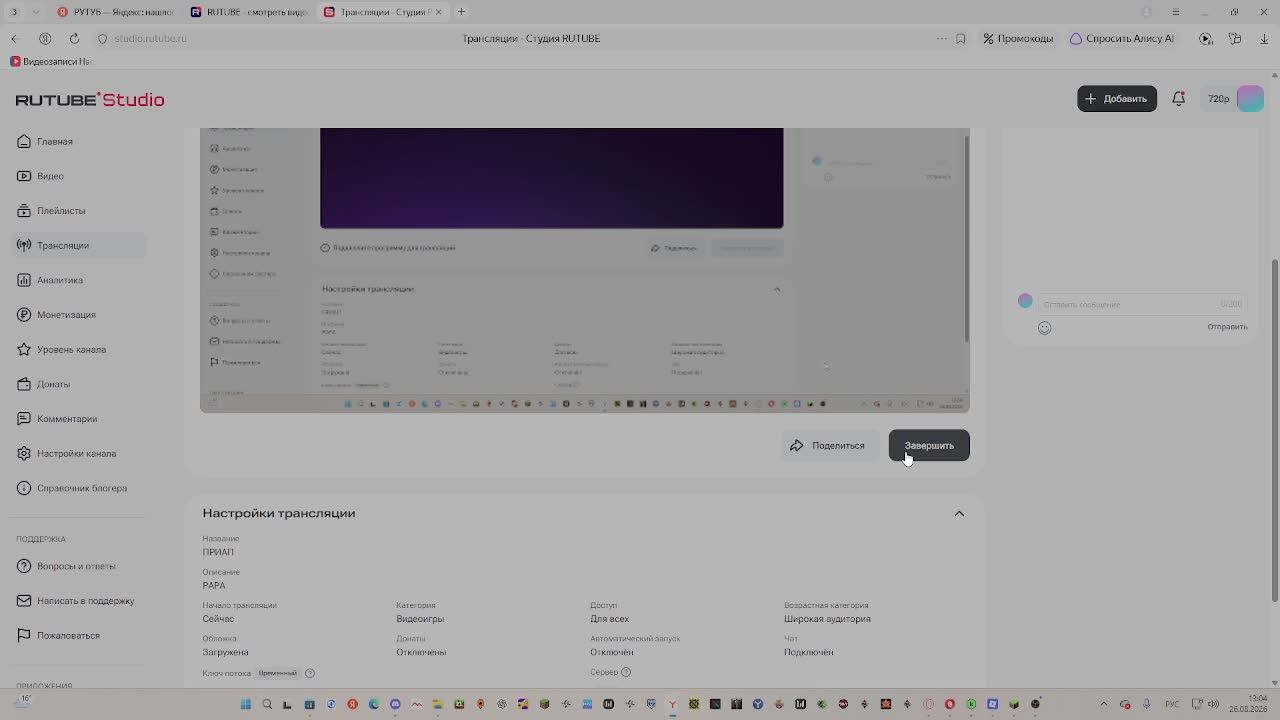
Task: Bookmark this page icon
Action: click(961, 39)
